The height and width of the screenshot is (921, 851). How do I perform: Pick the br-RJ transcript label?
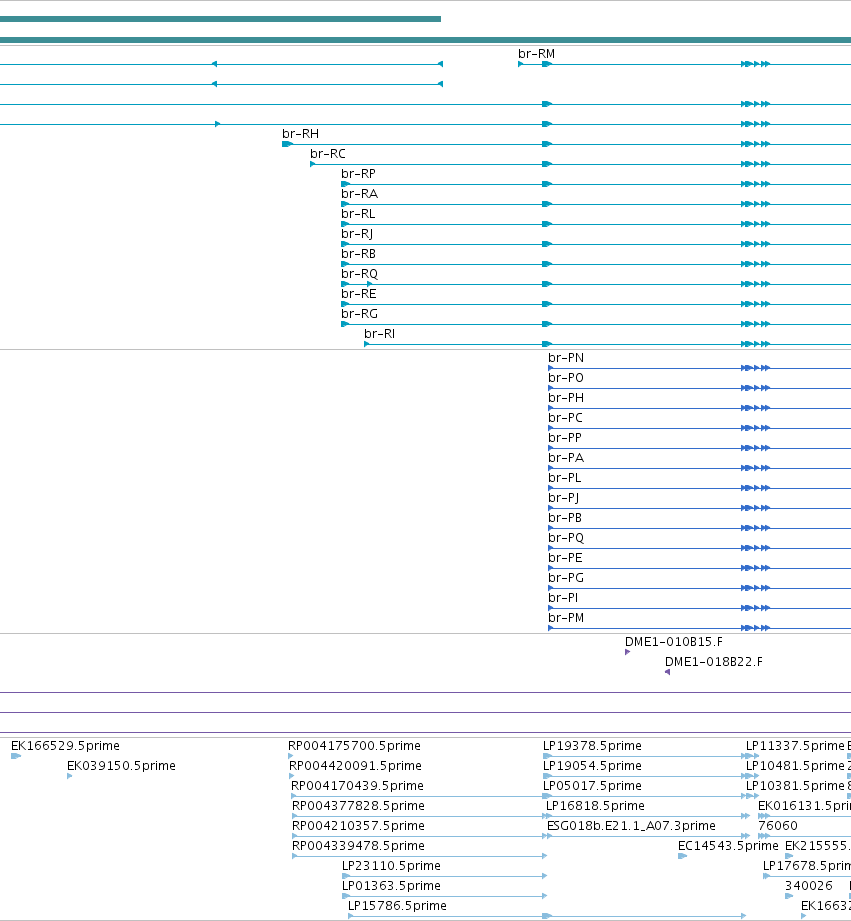pyautogui.click(x=357, y=234)
